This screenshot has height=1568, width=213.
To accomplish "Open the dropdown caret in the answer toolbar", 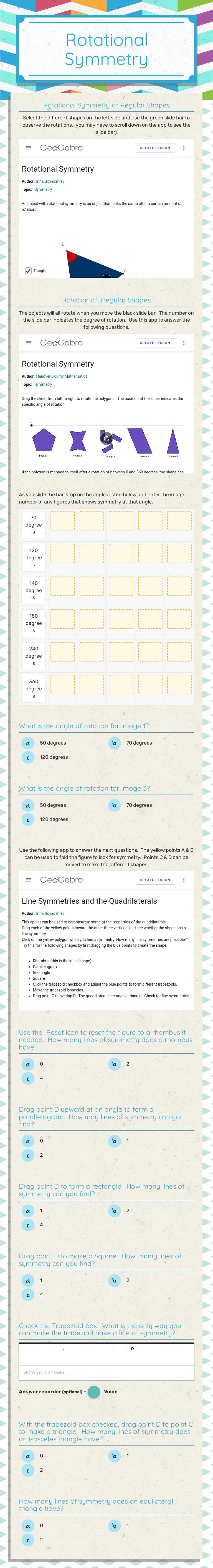I will (62, 1350).
